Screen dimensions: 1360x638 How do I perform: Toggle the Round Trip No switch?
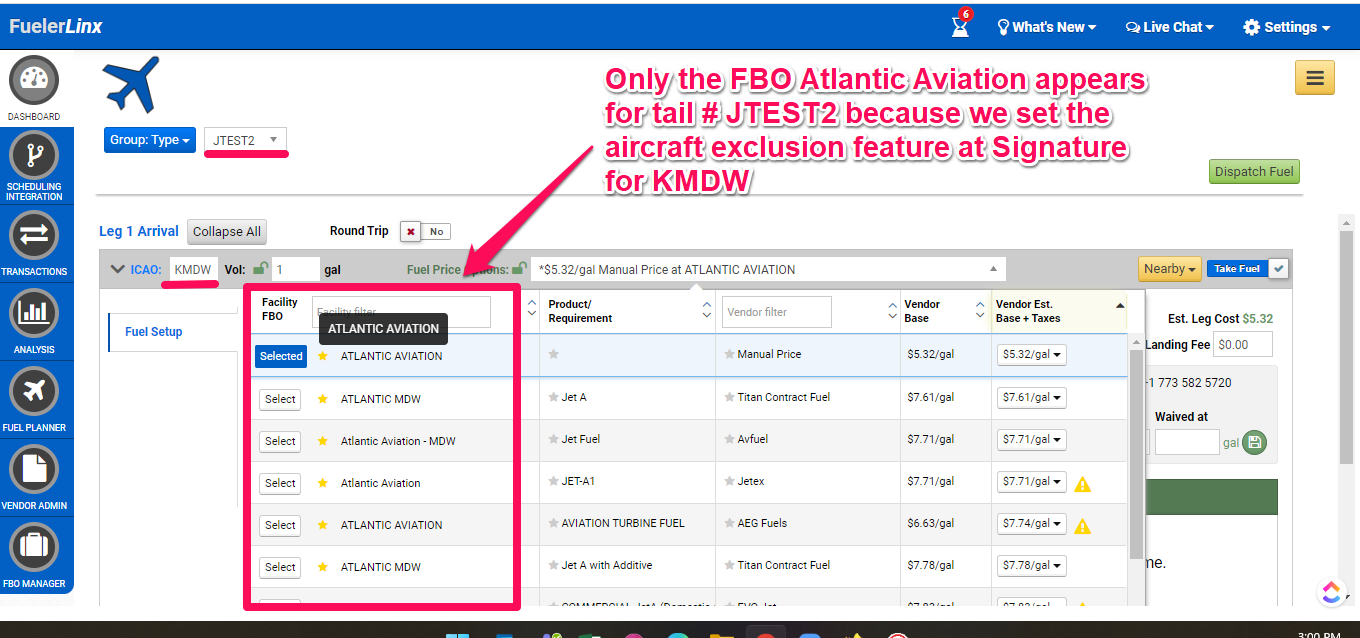pos(425,231)
